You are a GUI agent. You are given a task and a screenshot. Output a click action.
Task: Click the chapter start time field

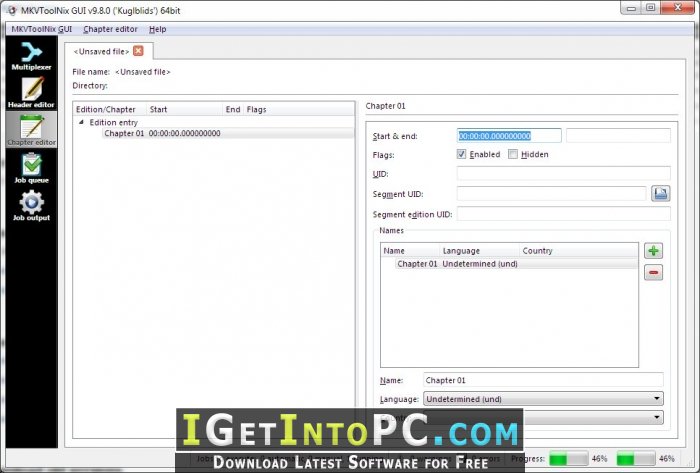509,136
